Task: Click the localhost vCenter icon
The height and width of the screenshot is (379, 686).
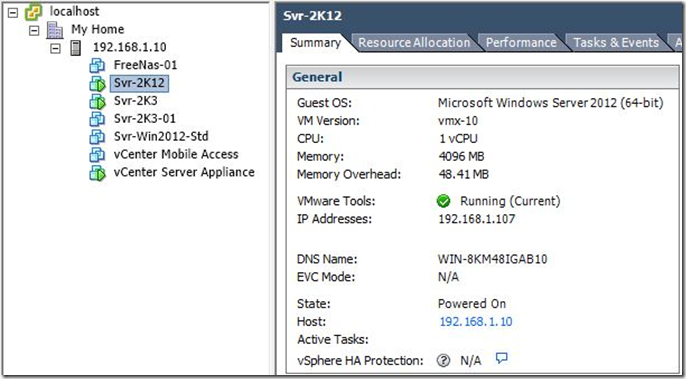Action: click(33, 12)
